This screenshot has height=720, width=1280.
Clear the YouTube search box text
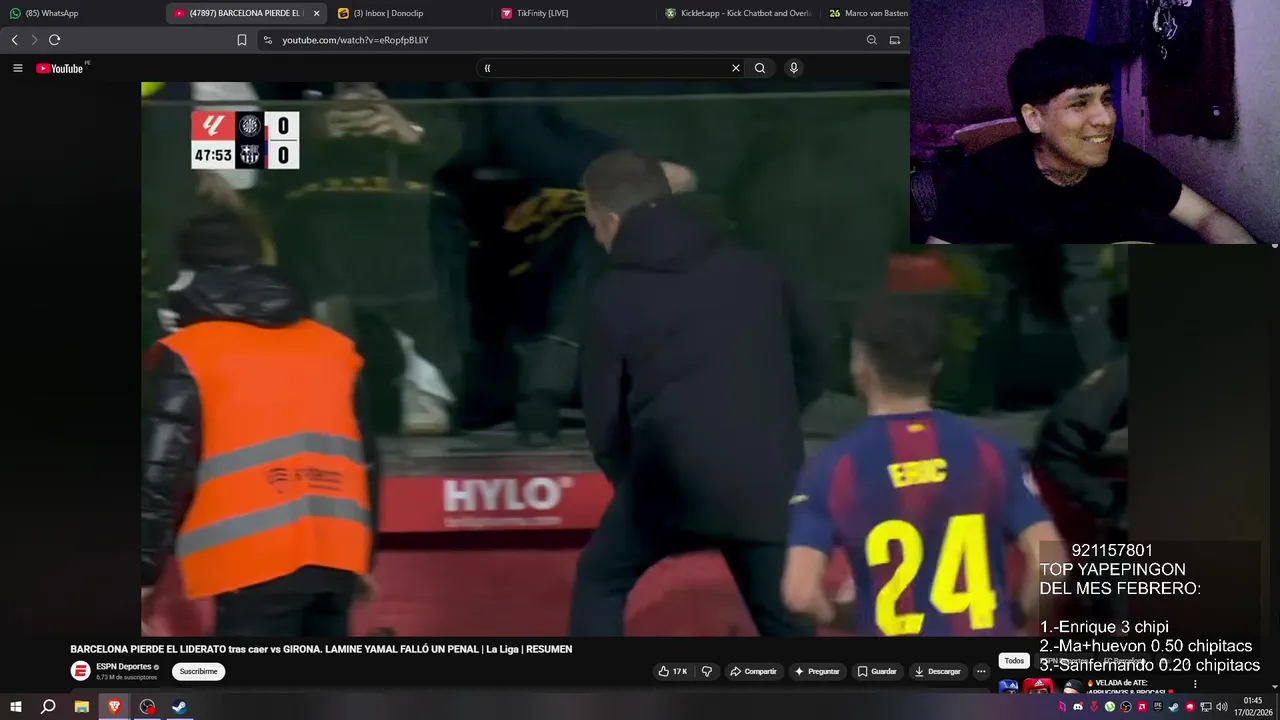[x=736, y=68]
